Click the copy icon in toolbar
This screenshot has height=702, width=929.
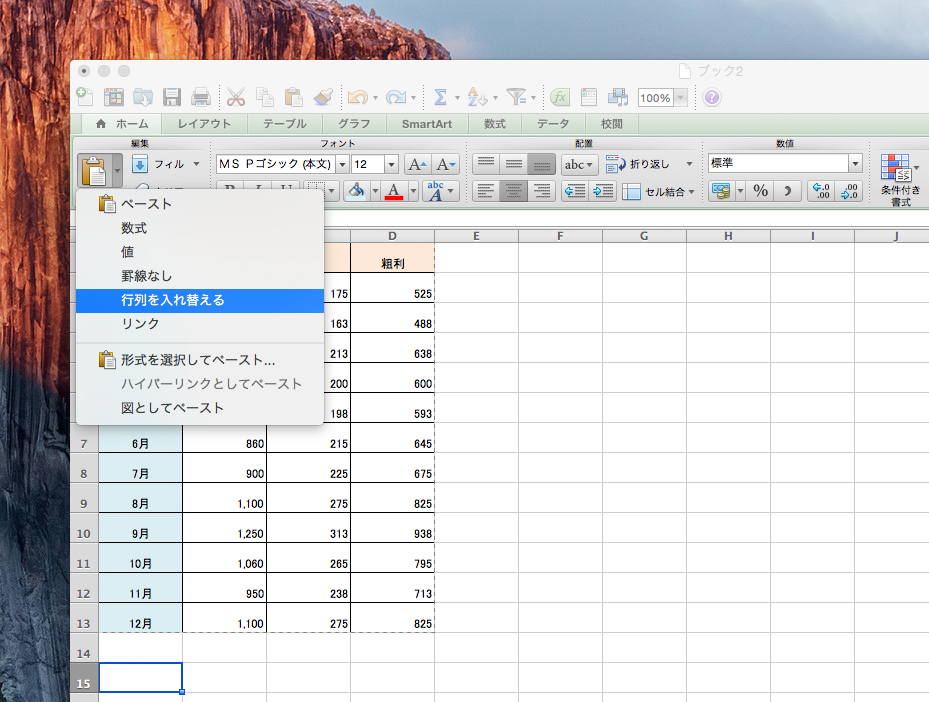tap(265, 97)
